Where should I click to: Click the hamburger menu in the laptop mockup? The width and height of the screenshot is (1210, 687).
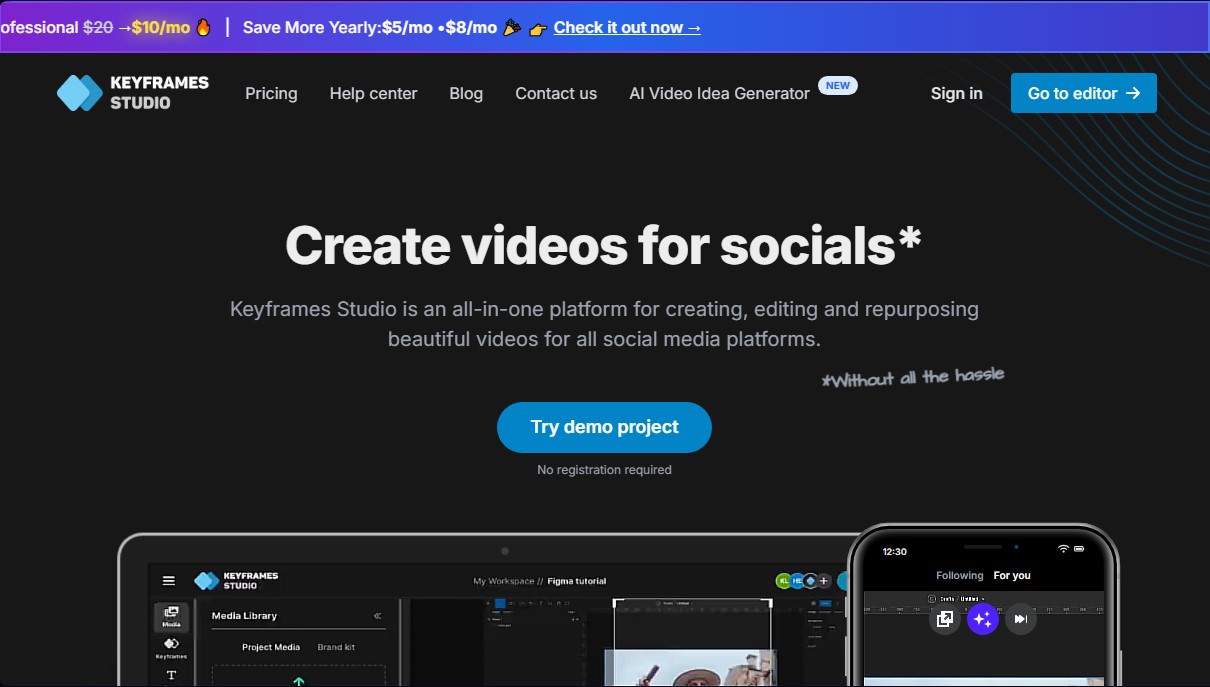point(169,581)
